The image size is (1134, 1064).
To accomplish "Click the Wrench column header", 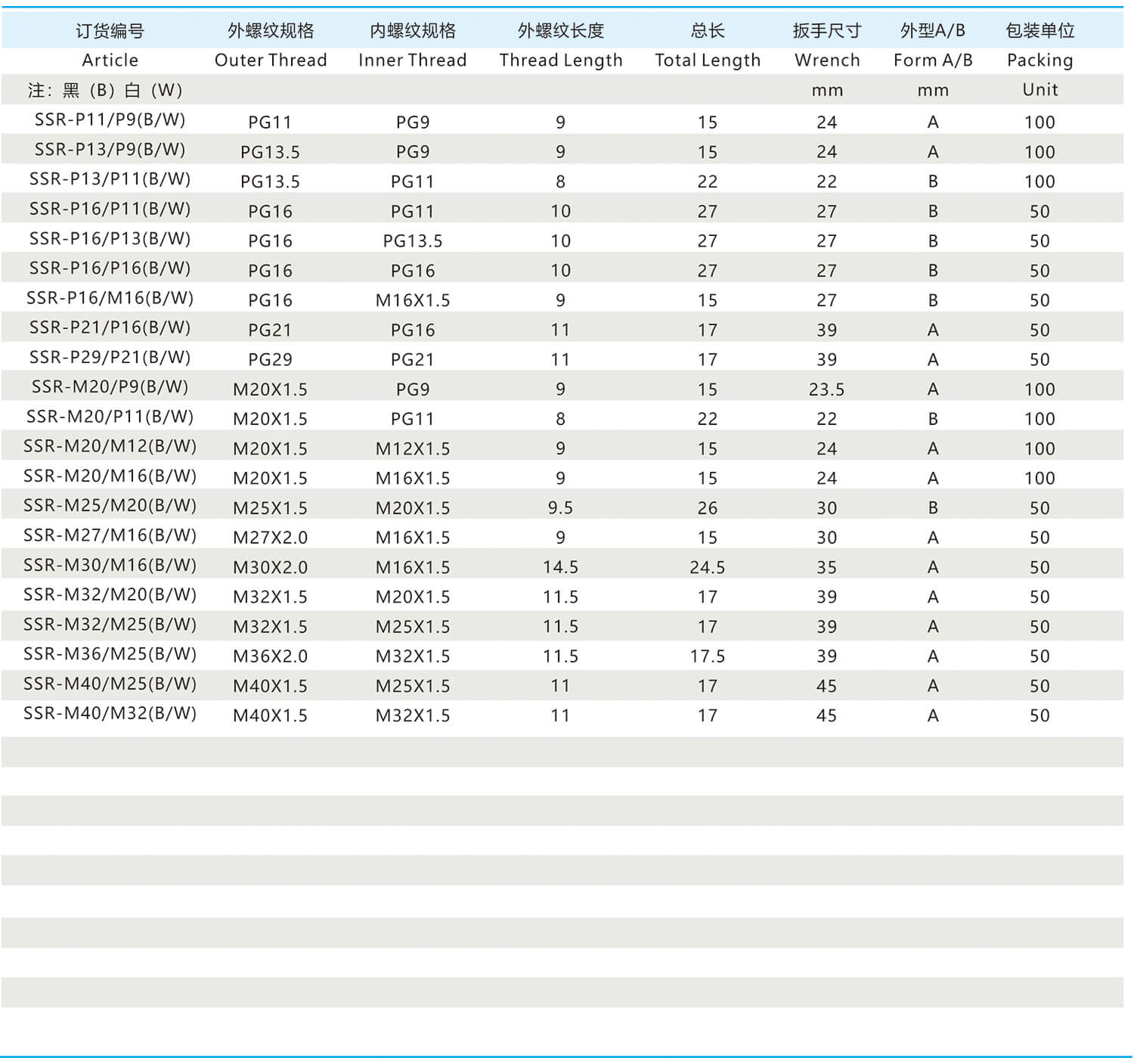I will pyautogui.click(x=826, y=60).
